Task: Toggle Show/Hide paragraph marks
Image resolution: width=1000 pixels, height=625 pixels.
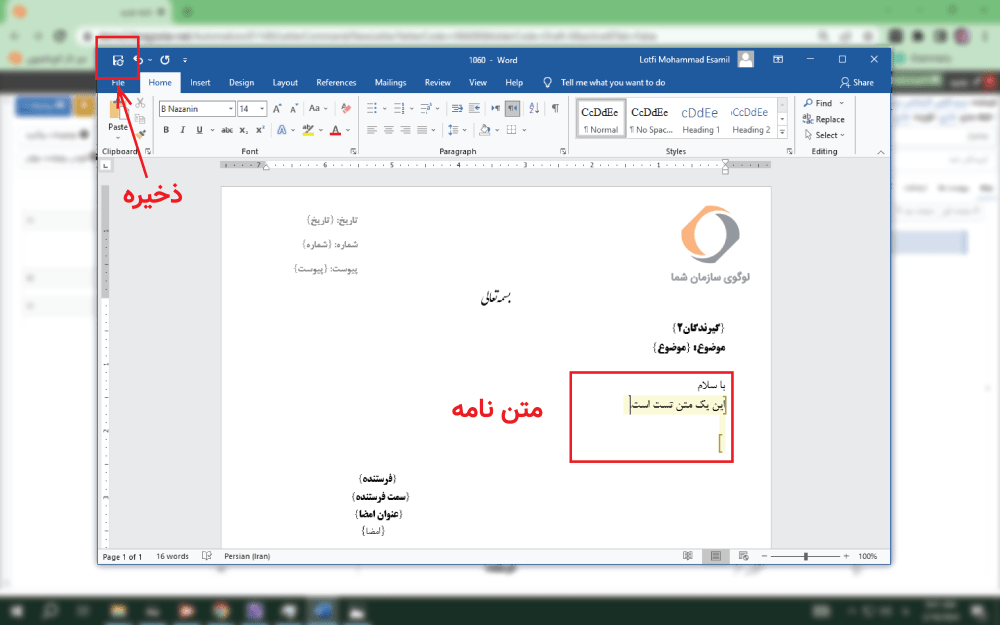Action: tap(555, 107)
